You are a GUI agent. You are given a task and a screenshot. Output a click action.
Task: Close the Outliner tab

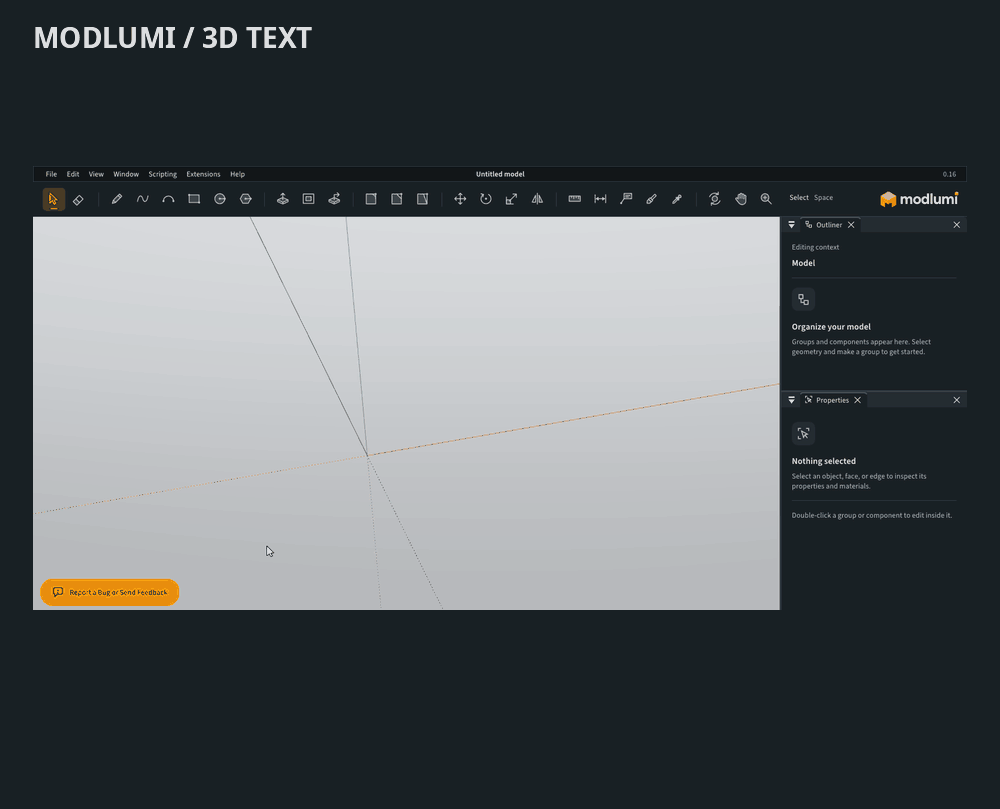(x=851, y=224)
